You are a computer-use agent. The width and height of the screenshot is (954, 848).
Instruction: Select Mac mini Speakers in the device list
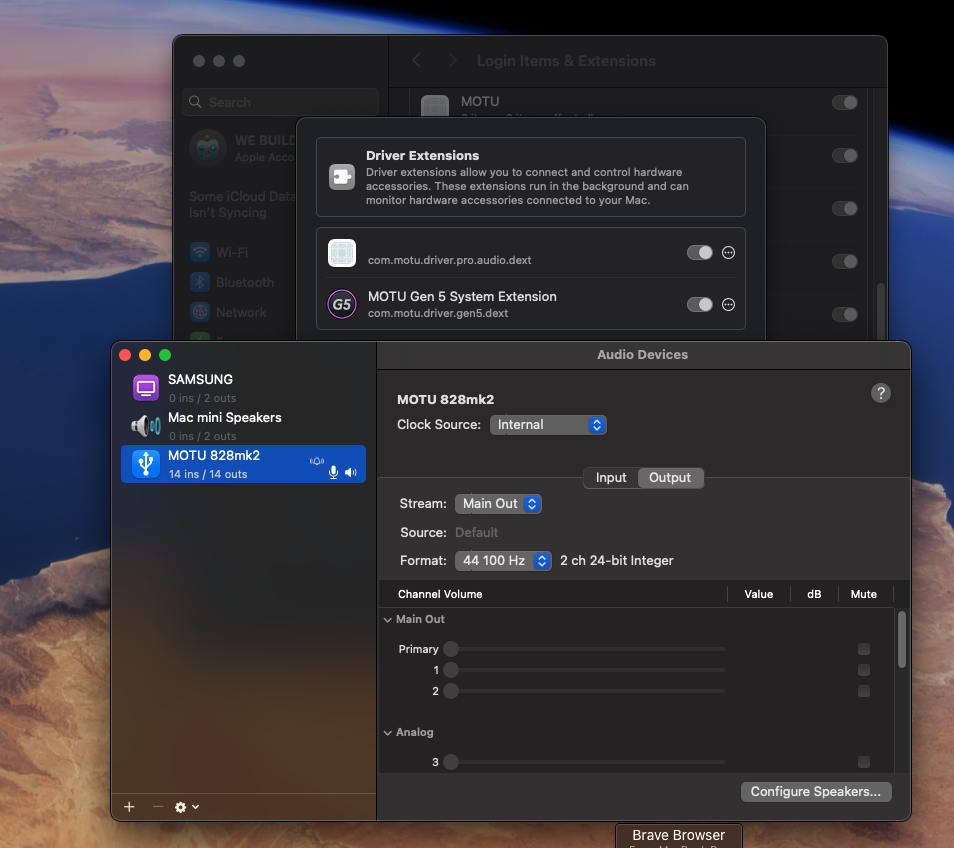click(x=243, y=426)
